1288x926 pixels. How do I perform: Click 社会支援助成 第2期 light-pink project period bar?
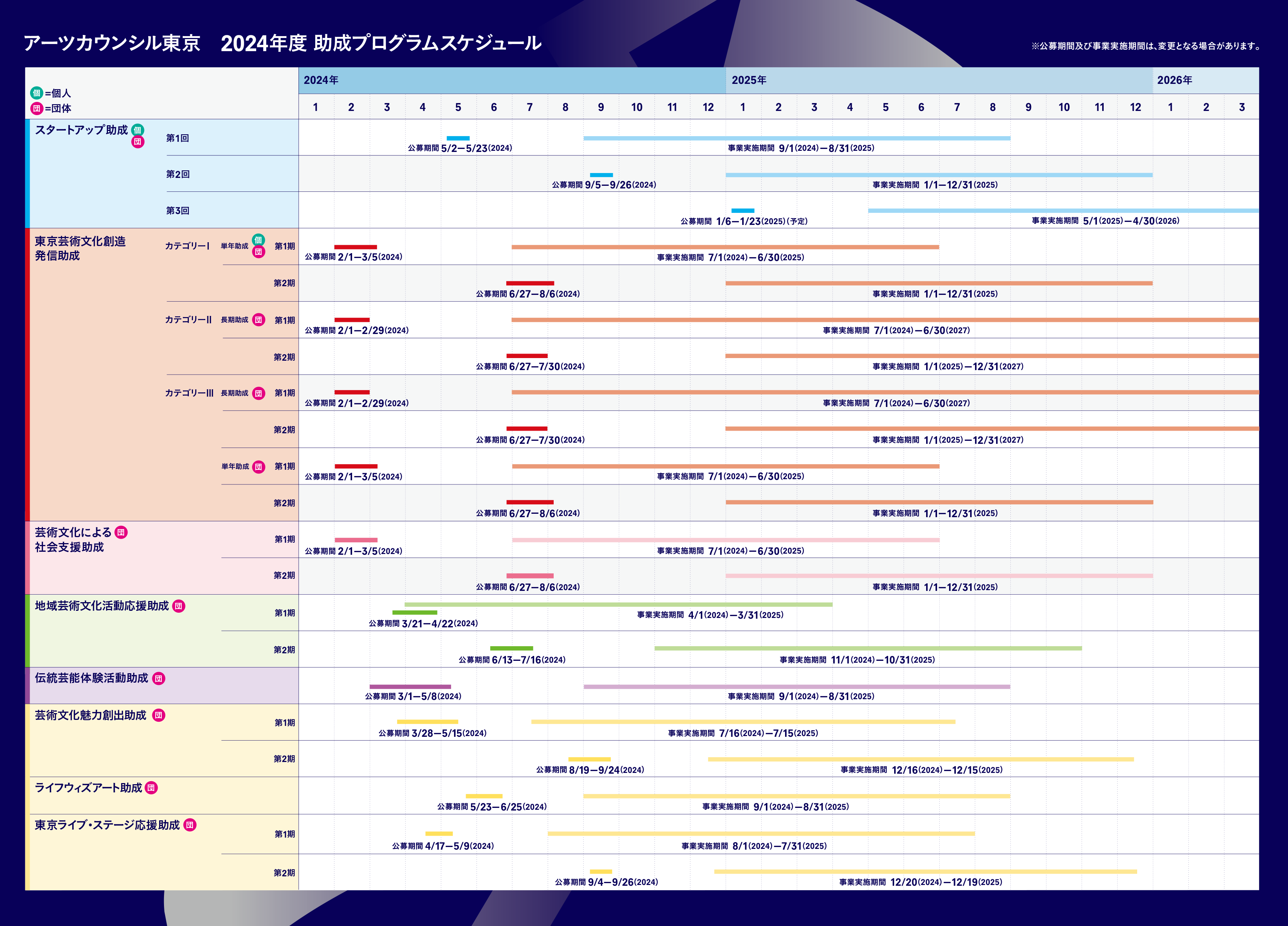(x=939, y=576)
